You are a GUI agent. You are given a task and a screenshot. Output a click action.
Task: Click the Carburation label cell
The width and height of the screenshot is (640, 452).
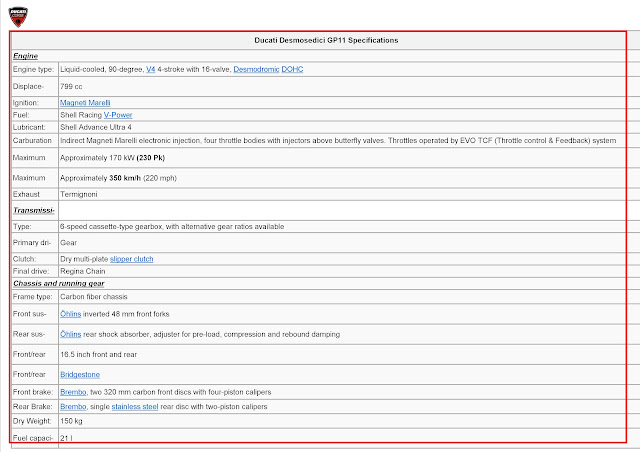point(35,140)
